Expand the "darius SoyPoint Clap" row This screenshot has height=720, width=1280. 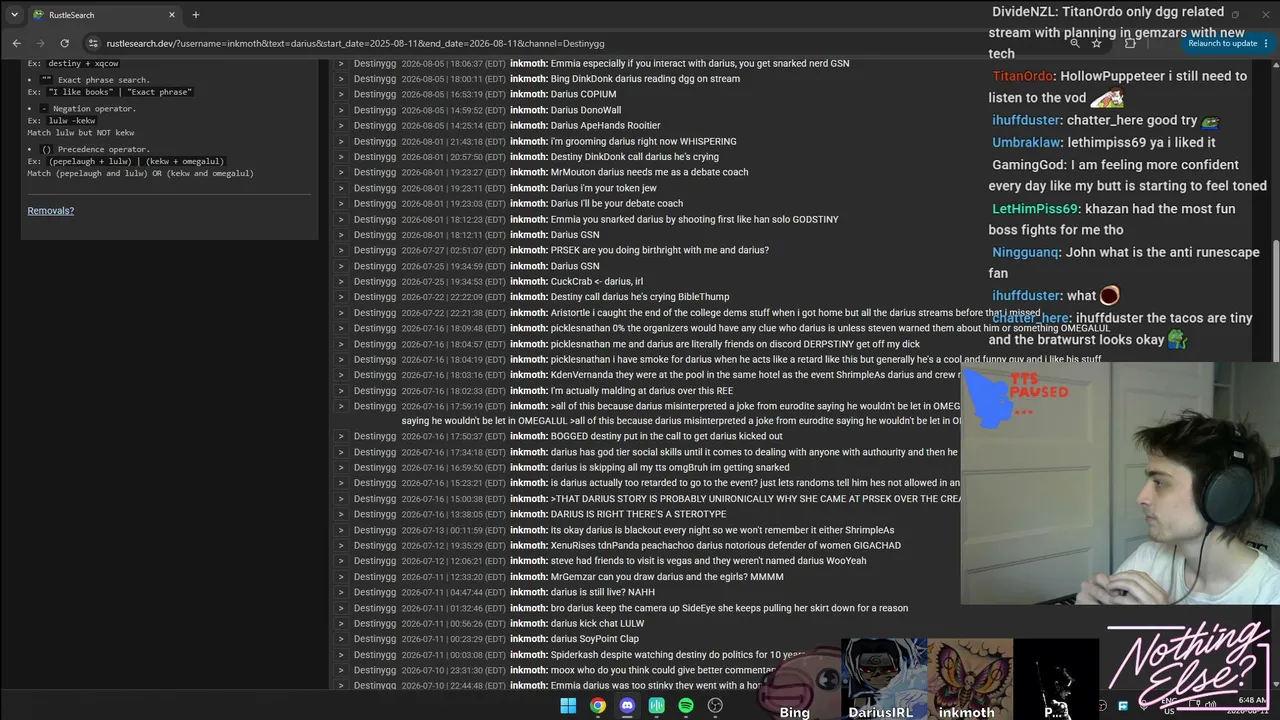tap(341, 639)
